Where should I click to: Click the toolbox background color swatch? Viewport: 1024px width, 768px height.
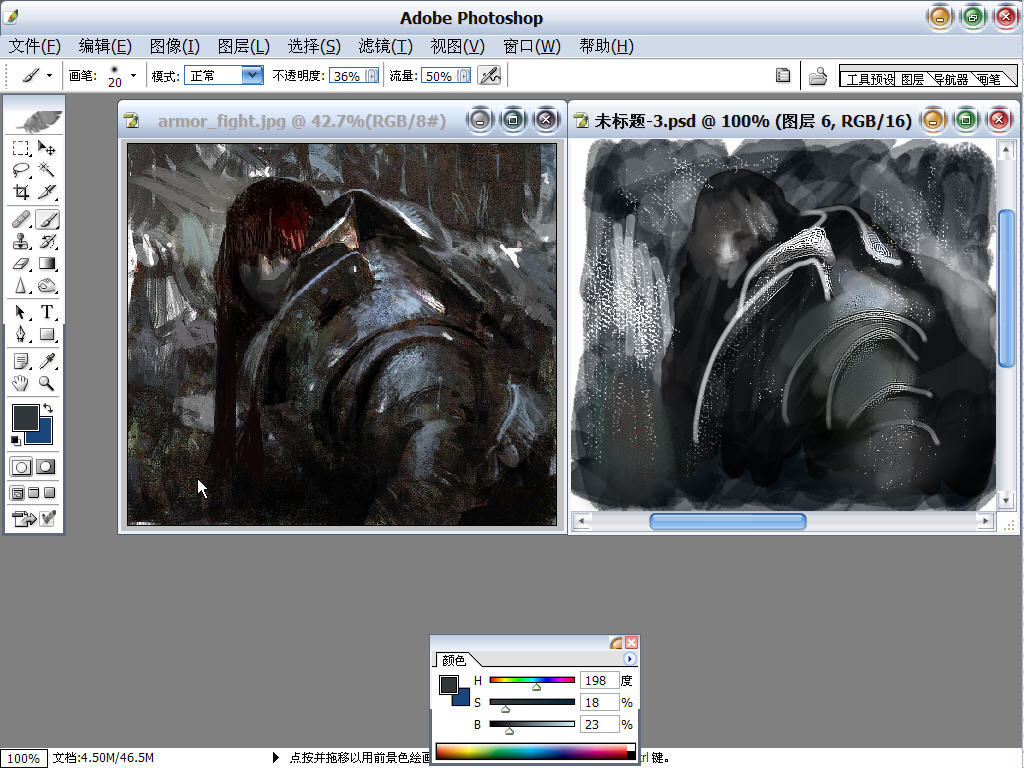click(44, 434)
